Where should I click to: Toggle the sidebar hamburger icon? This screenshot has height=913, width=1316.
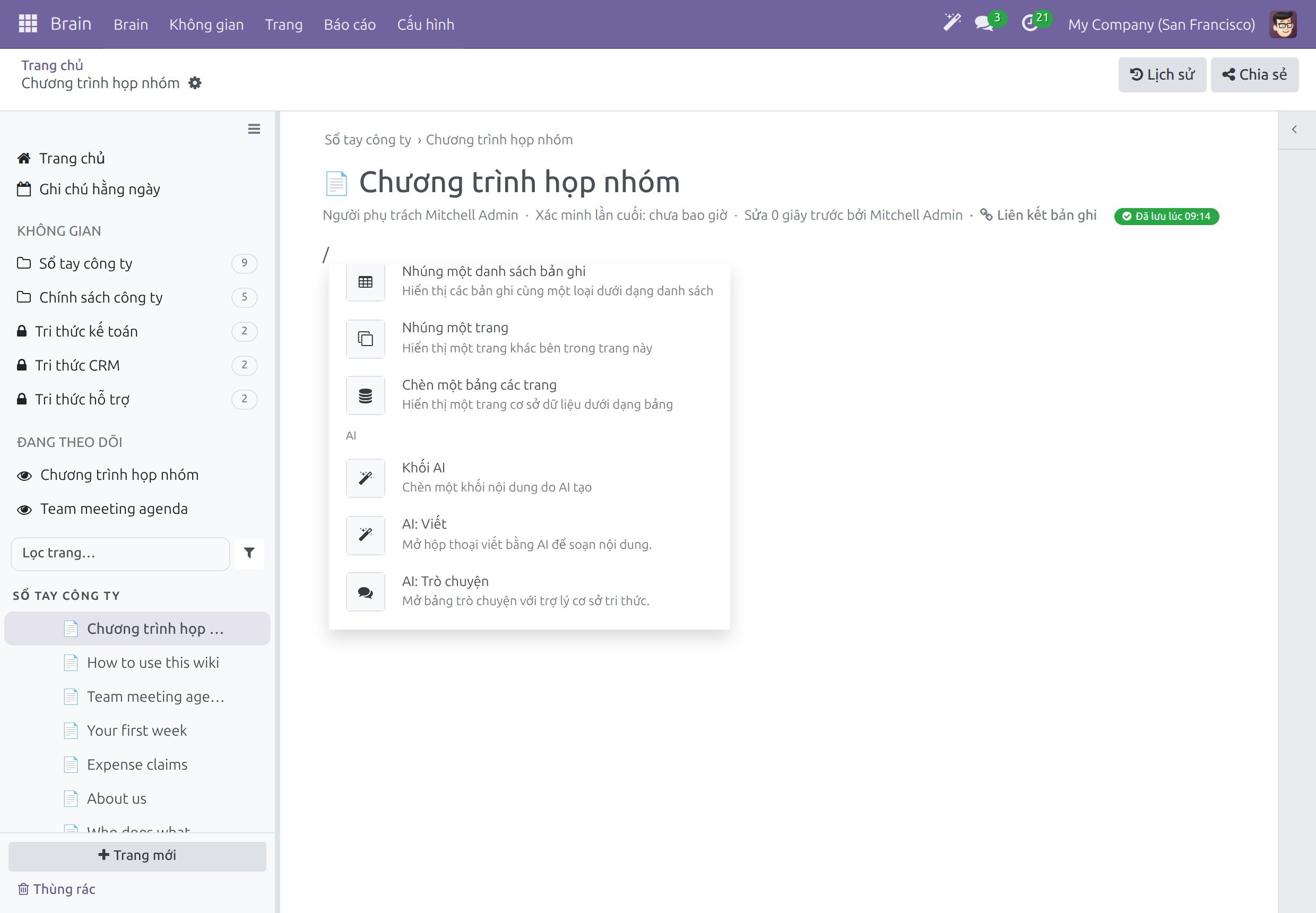tap(254, 130)
